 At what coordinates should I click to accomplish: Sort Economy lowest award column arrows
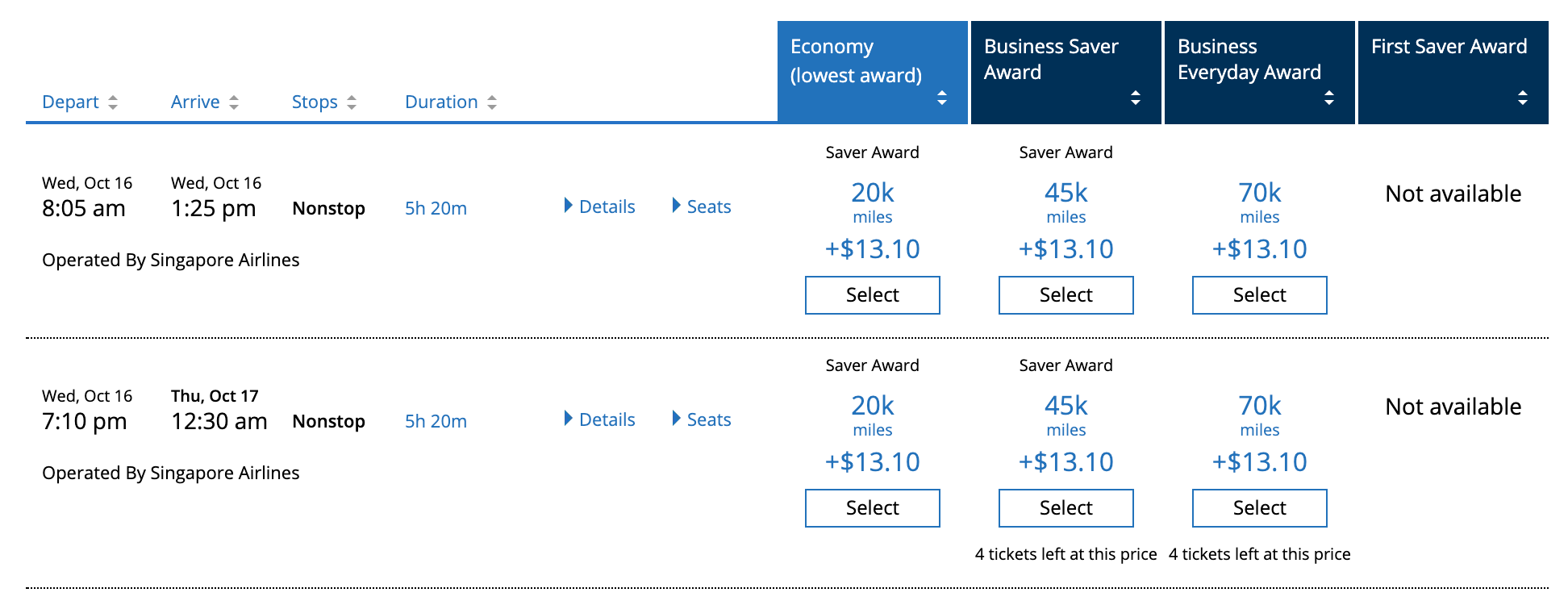[942, 98]
